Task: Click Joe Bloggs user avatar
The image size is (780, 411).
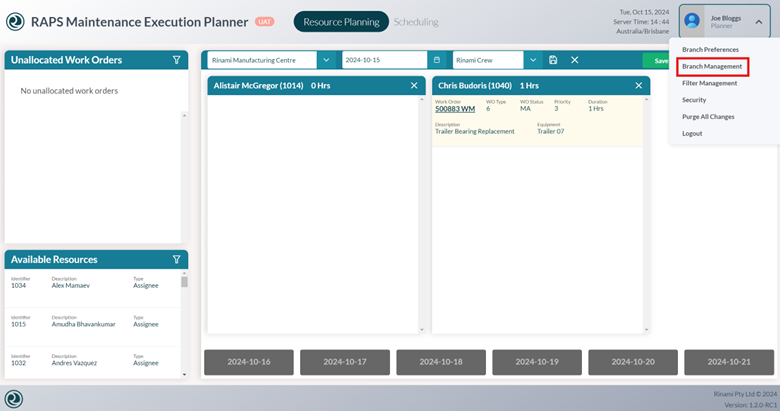Action: point(692,21)
